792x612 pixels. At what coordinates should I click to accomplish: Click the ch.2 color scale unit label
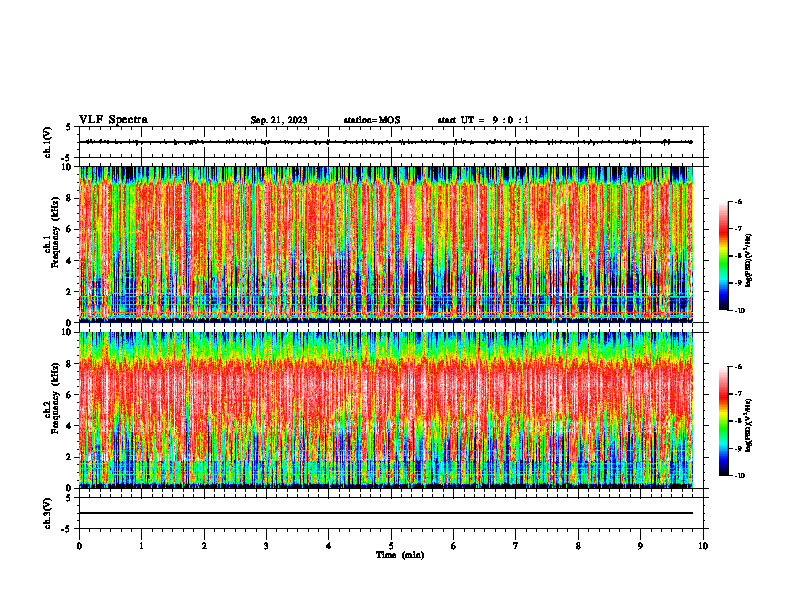point(749,425)
